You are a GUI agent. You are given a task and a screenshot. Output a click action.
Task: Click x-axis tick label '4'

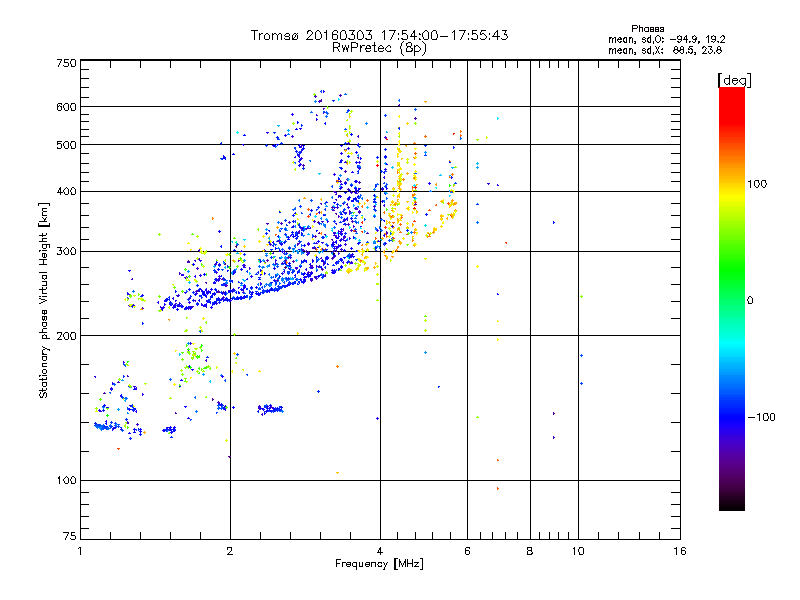380,551
